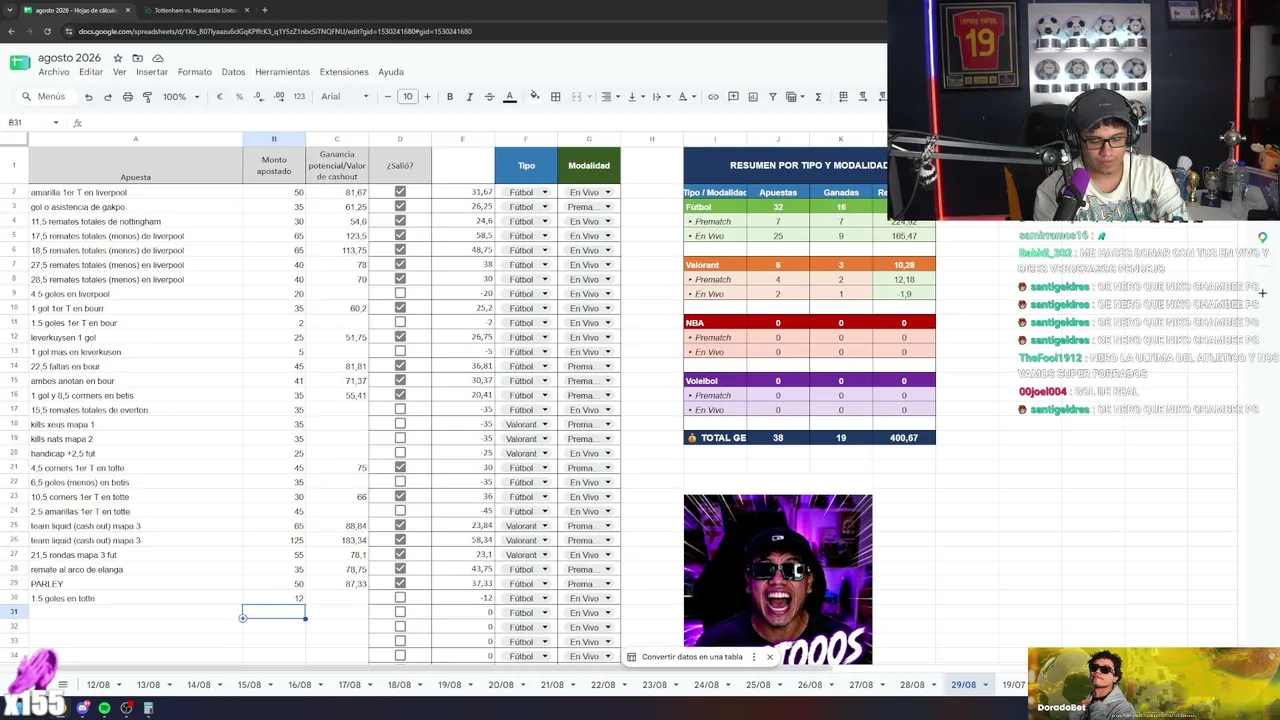Go back in the browser
The width and height of the screenshot is (1280, 720).
11,31
